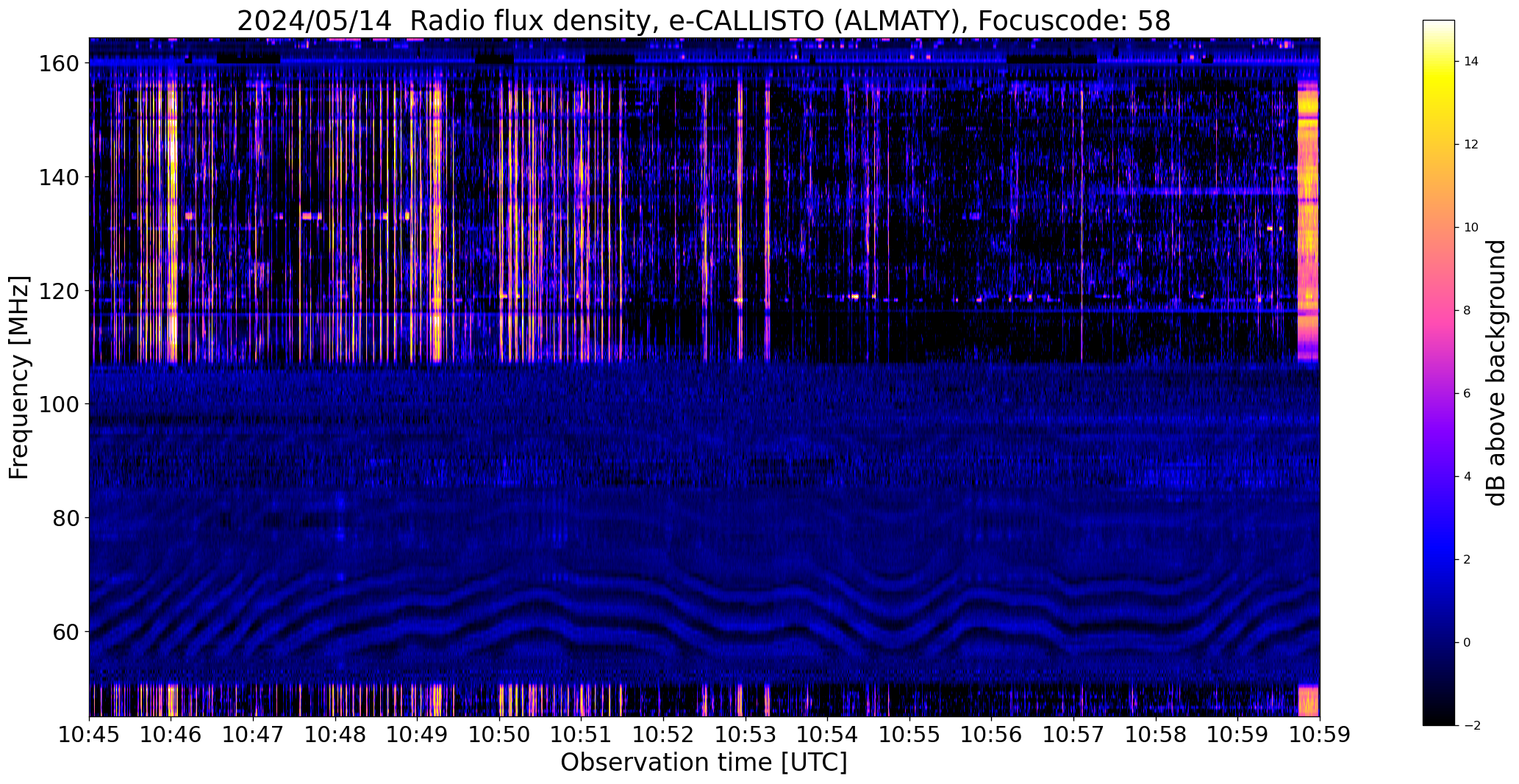1519x784 pixels.
Task: Click the 10:56 time tick label
Action: tap(991, 735)
